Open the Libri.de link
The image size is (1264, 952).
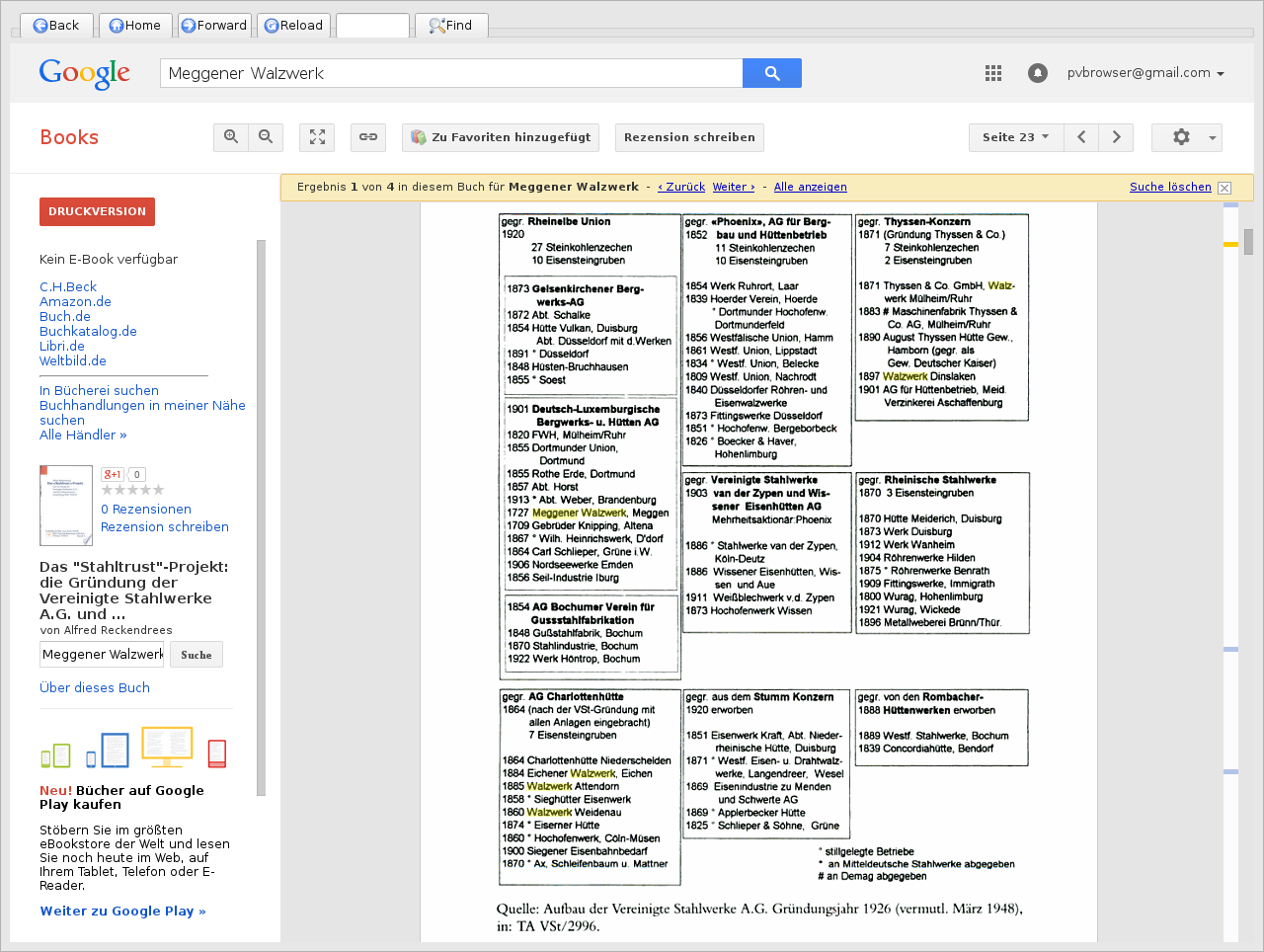tap(62, 346)
